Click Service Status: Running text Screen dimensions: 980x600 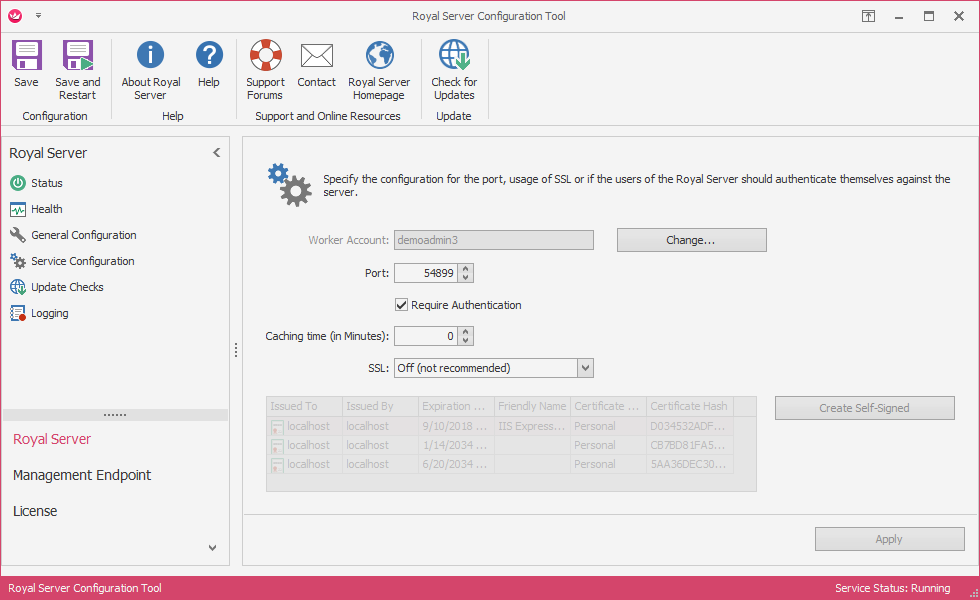click(892, 588)
